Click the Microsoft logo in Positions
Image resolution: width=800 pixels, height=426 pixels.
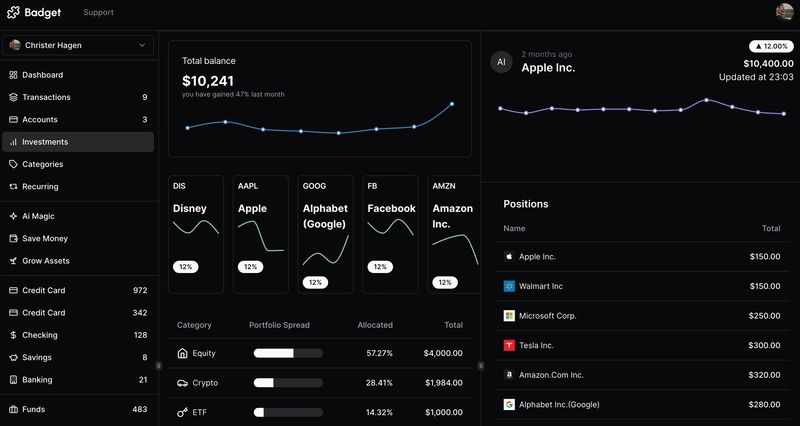[509, 316]
